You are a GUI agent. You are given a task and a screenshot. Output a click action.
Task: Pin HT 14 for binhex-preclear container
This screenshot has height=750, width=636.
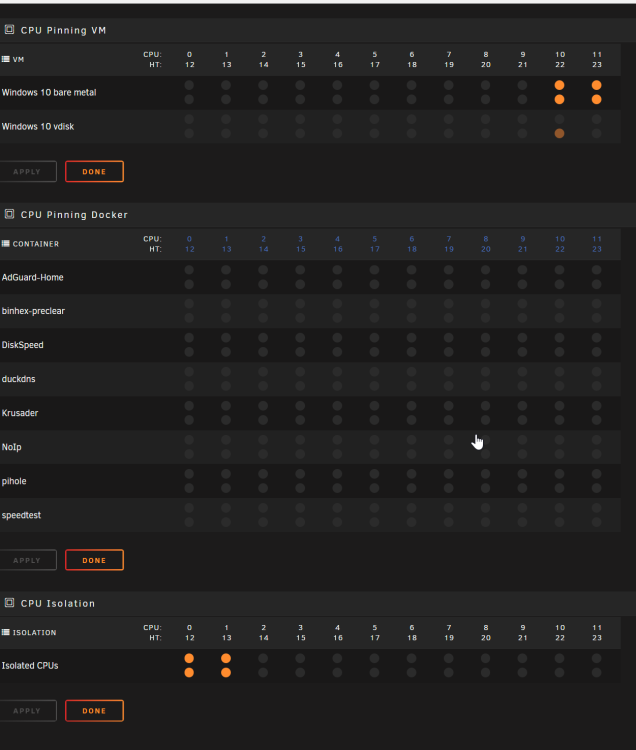click(x=263, y=318)
